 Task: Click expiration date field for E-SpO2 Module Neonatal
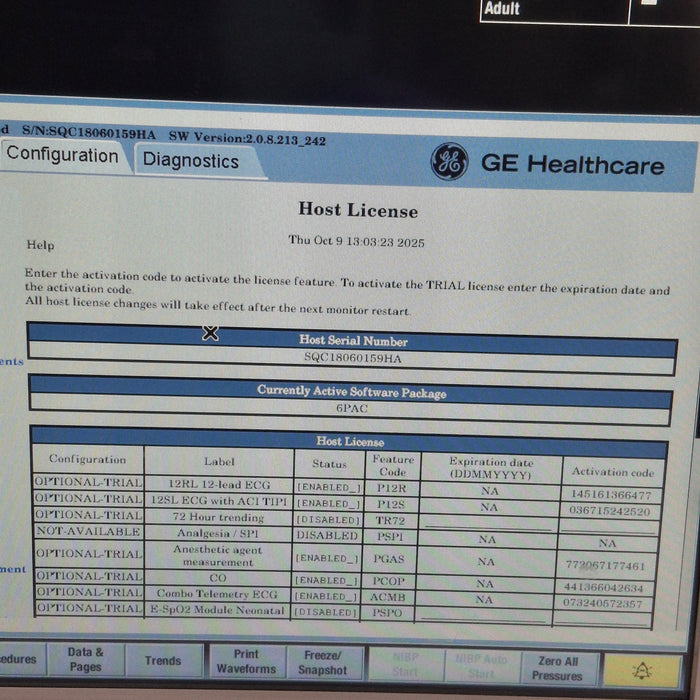point(482,615)
